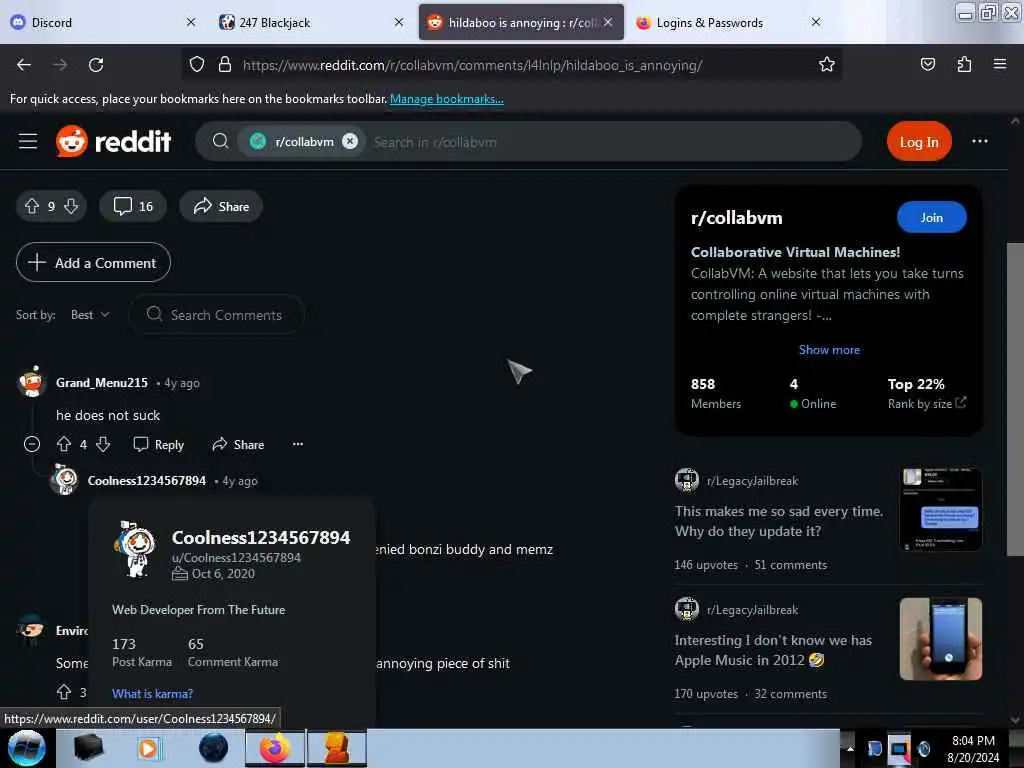Image resolution: width=1024 pixels, height=768 pixels.
Task: Click What is karma? link
Action: click(x=152, y=694)
